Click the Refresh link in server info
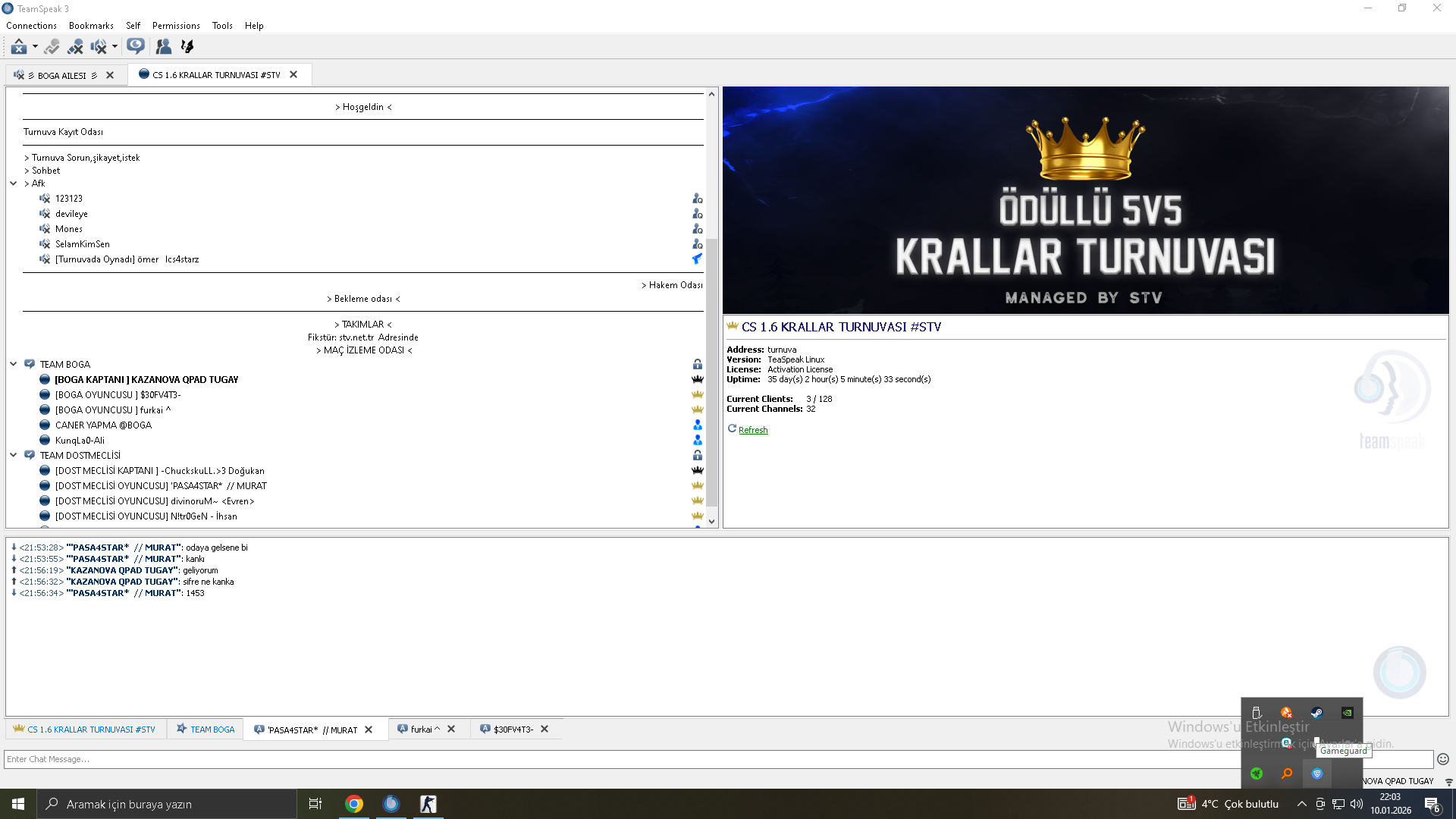1456x819 pixels. (x=753, y=430)
